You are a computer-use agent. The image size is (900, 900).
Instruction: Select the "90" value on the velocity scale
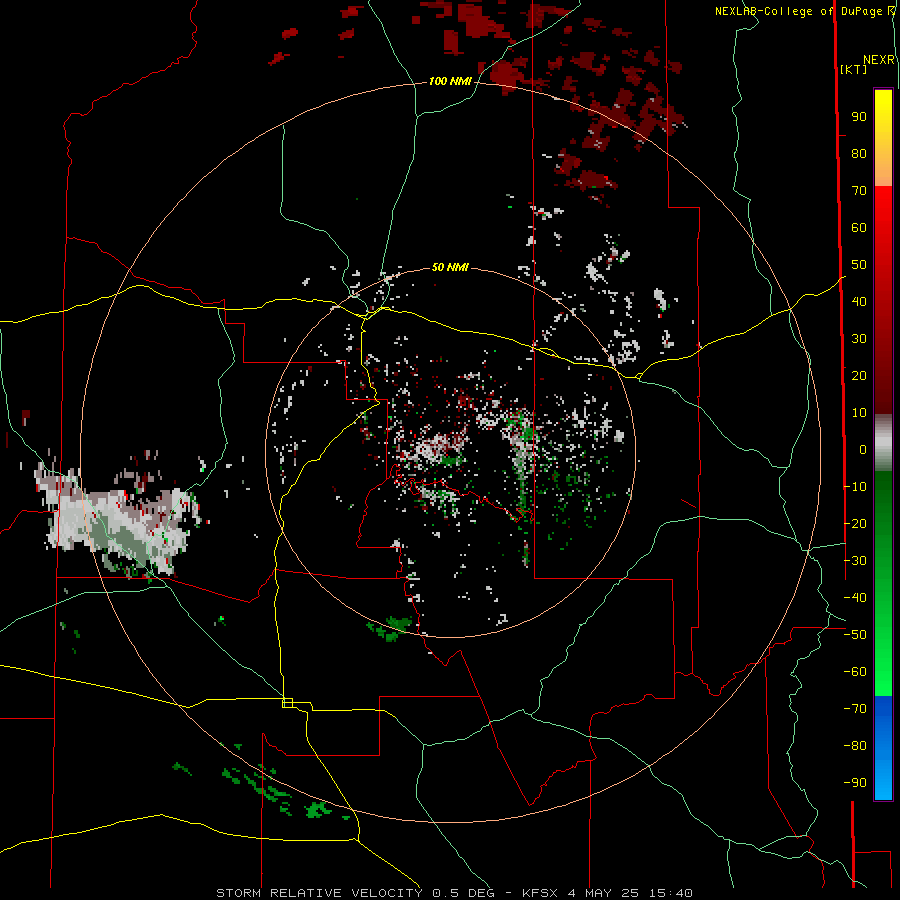pos(859,117)
